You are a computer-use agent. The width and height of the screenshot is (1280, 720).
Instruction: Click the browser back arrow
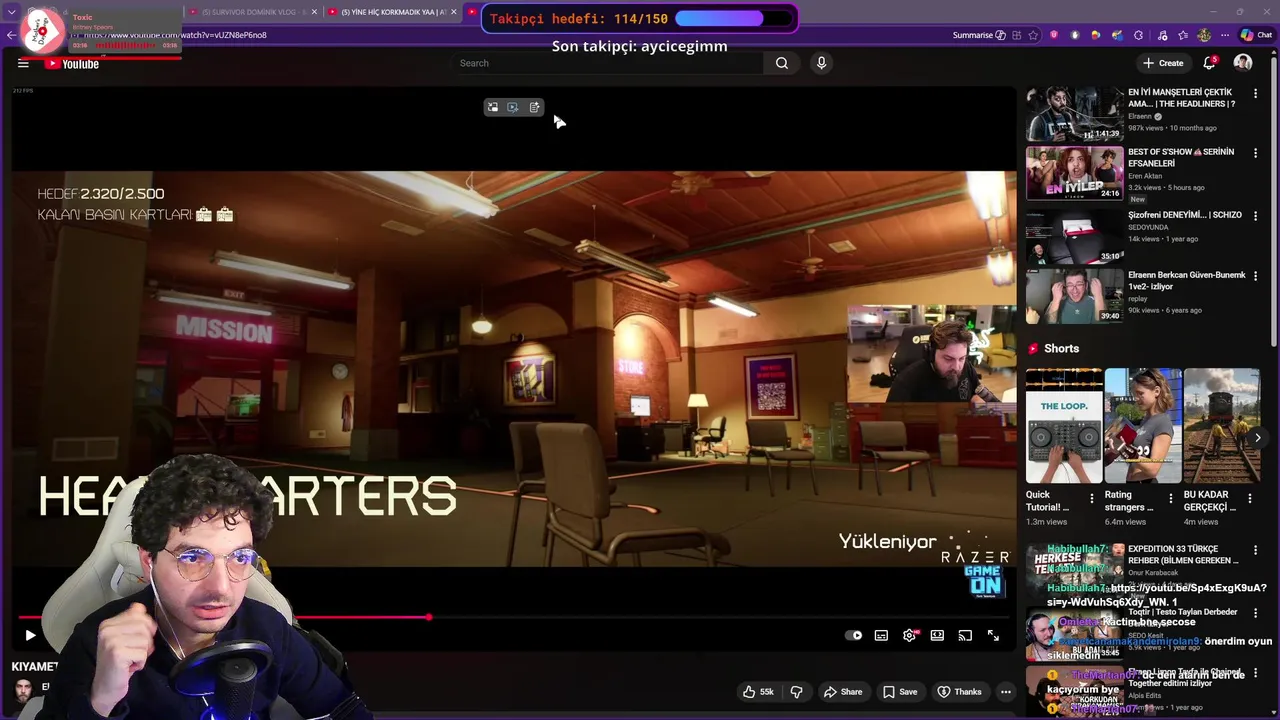[x=11, y=35]
